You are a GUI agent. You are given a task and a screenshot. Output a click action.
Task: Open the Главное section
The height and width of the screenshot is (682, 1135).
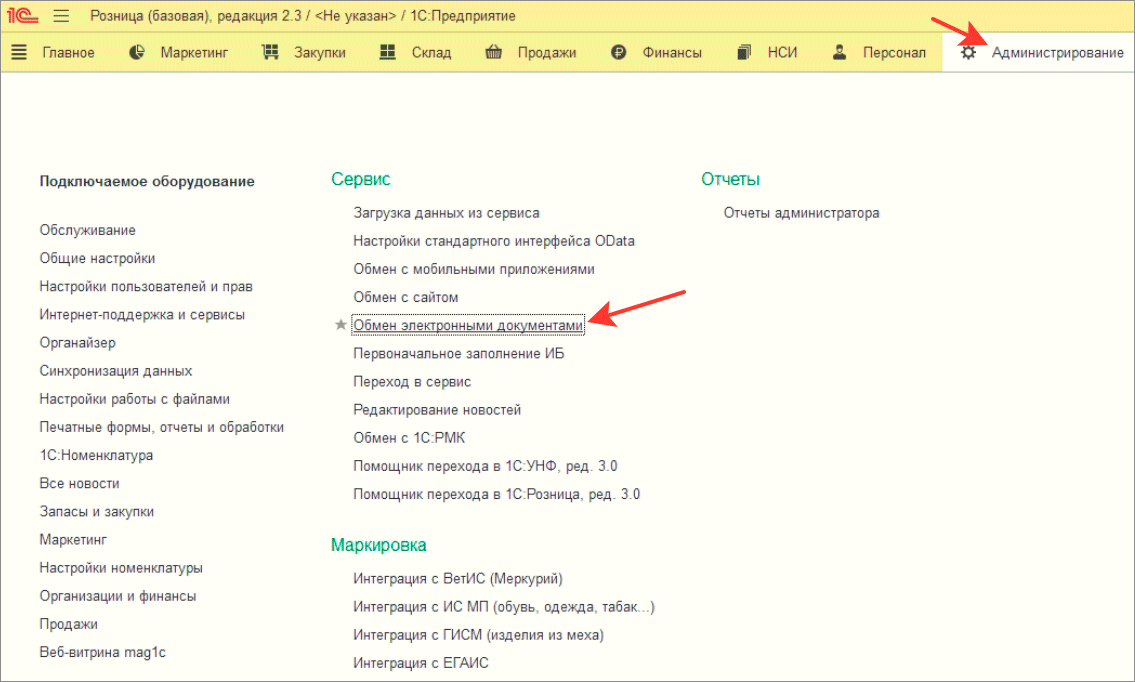coord(68,53)
